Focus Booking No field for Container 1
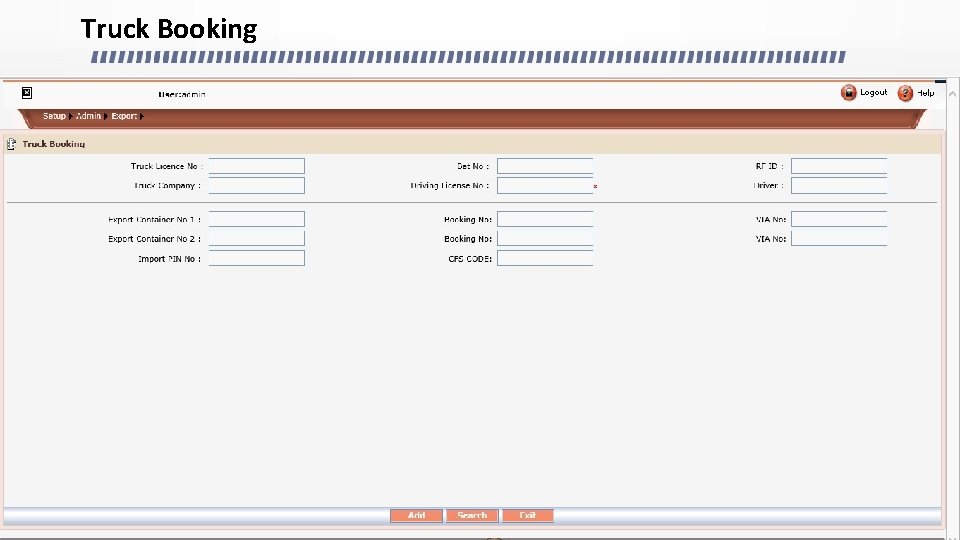This screenshot has height=540, width=960. 545,219
